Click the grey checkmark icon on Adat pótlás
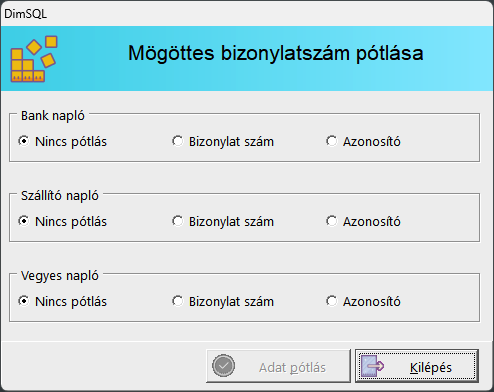Image resolution: width=494 pixels, height=392 pixels. click(223, 366)
